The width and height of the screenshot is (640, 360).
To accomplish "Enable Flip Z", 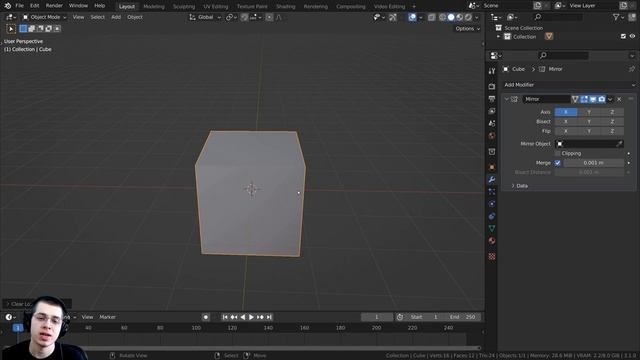I will 612,131.
